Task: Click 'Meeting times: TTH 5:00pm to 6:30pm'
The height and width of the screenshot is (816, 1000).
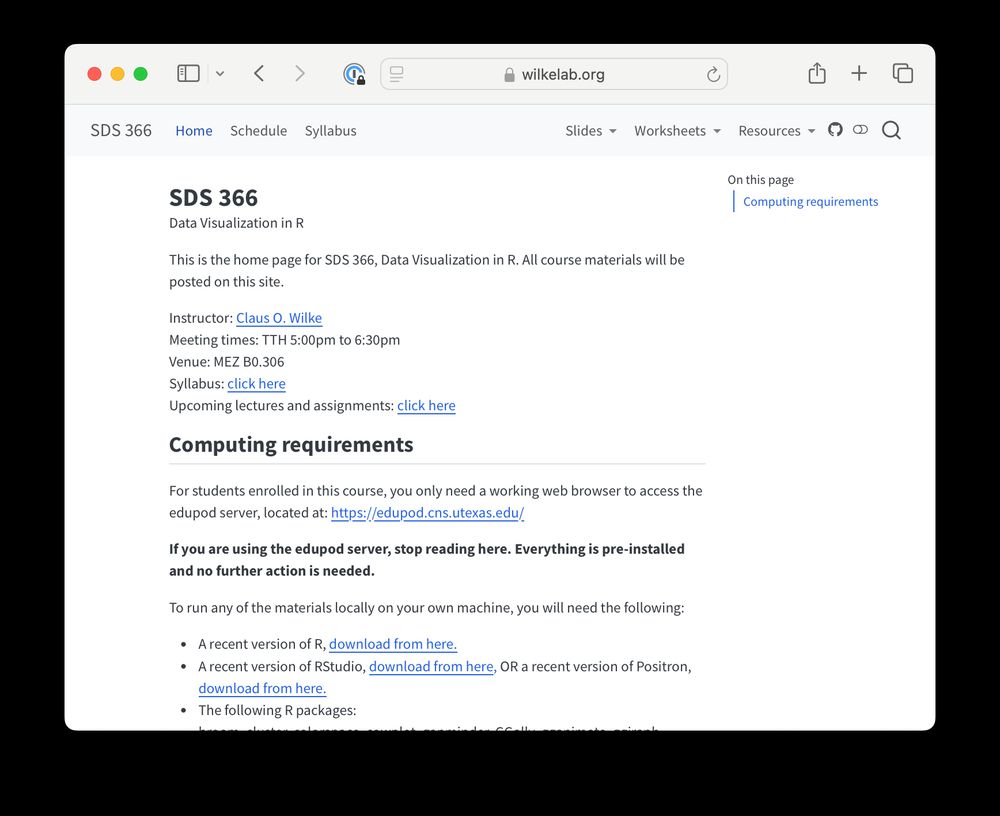Action: coord(284,339)
